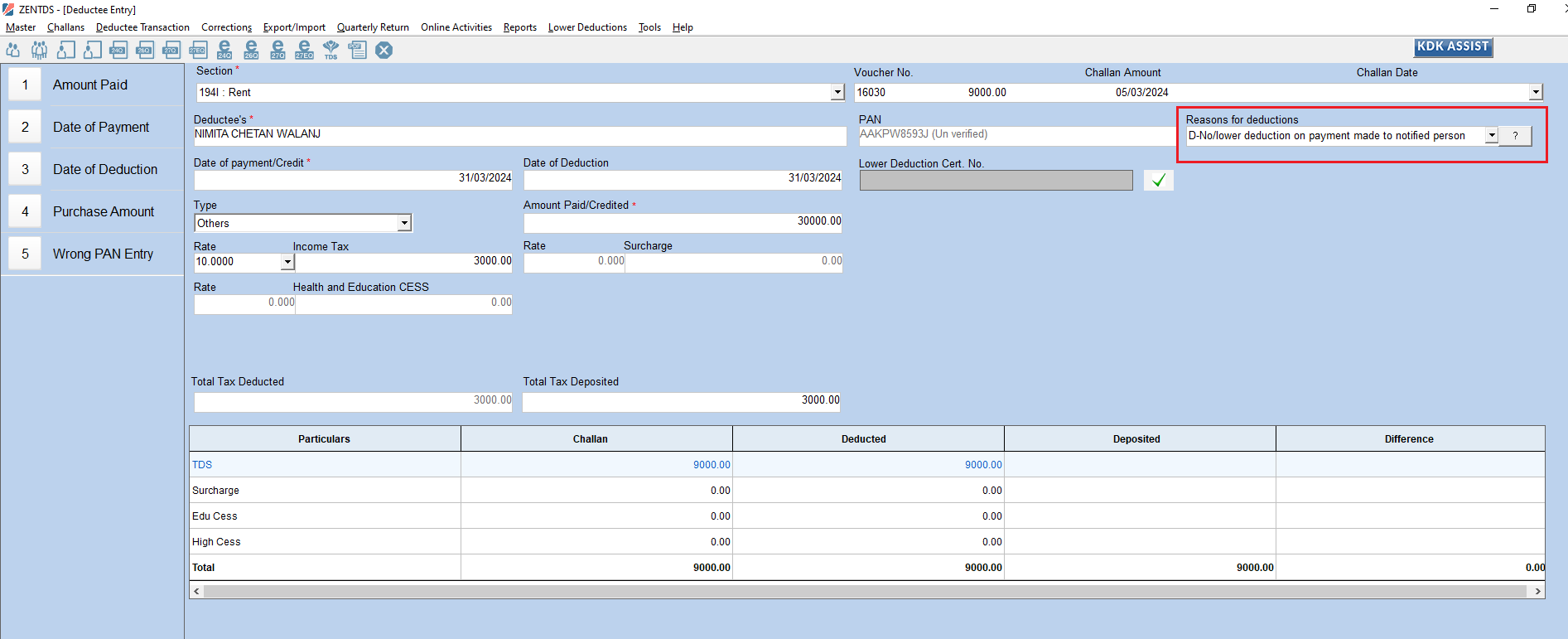1568x639 pixels.
Task: Expand the Income Tax rate 10.0000 dropdown
Action: [x=287, y=262]
